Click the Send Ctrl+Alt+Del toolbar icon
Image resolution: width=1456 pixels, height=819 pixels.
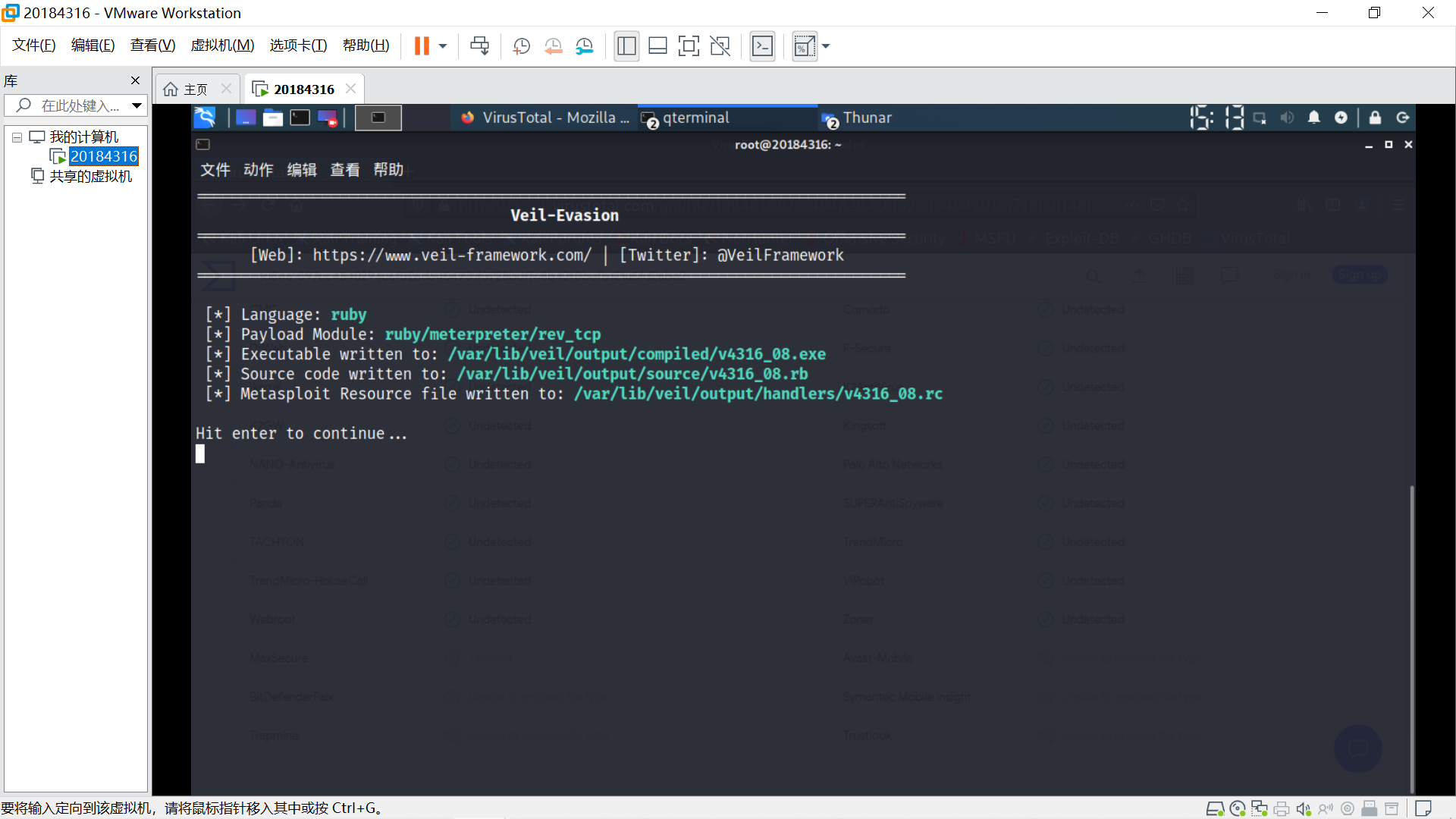click(479, 46)
